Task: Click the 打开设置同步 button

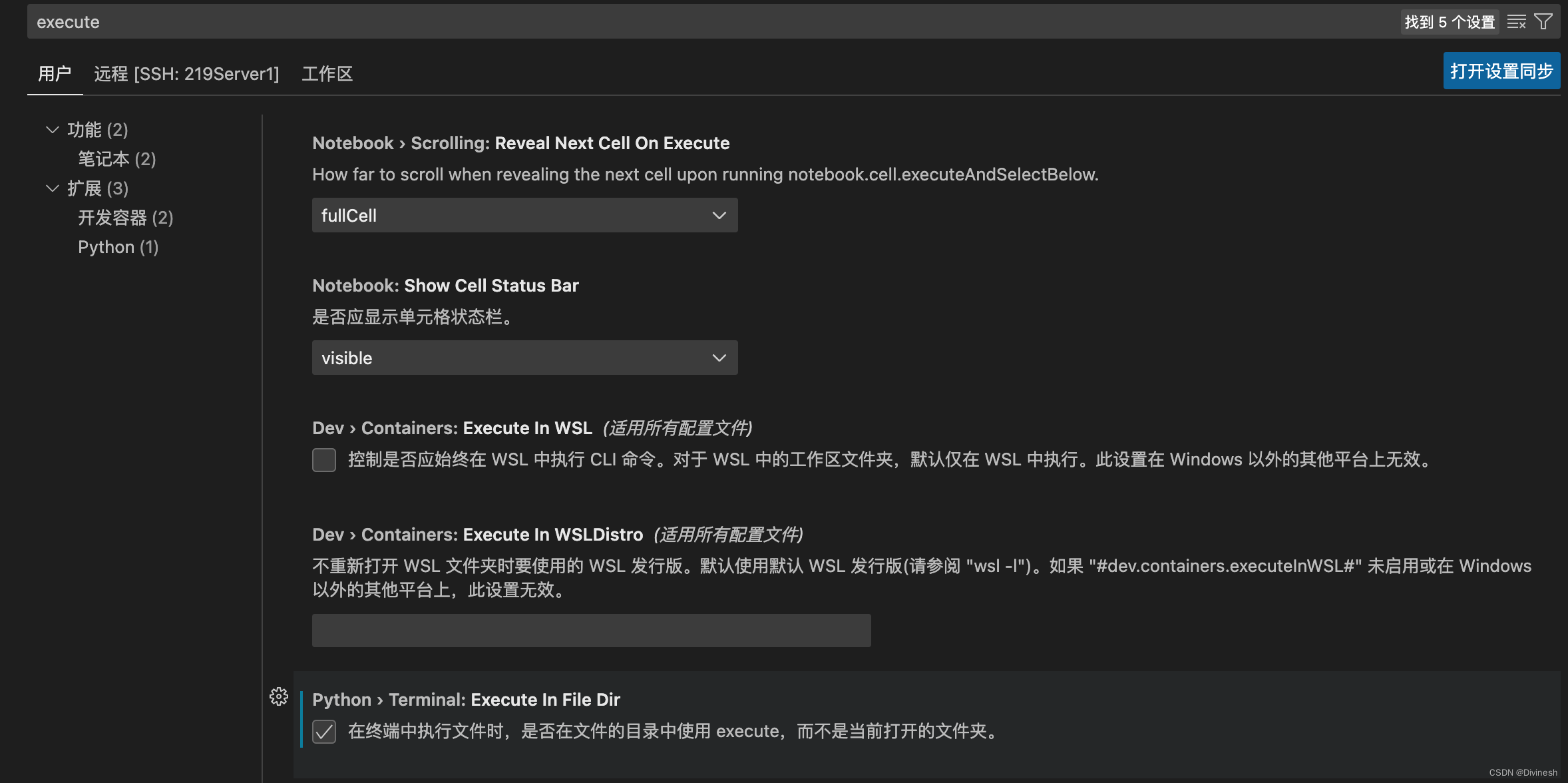Action: click(x=1501, y=71)
